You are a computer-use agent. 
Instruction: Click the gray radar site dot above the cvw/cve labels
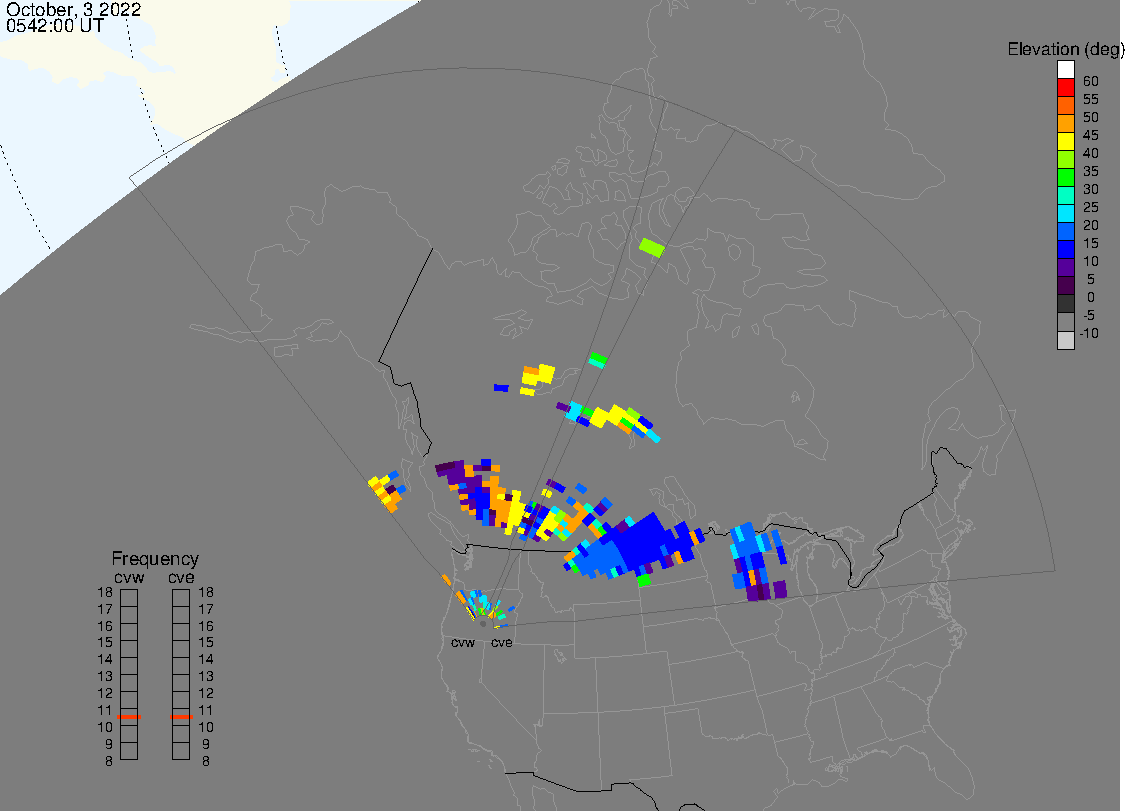483,624
